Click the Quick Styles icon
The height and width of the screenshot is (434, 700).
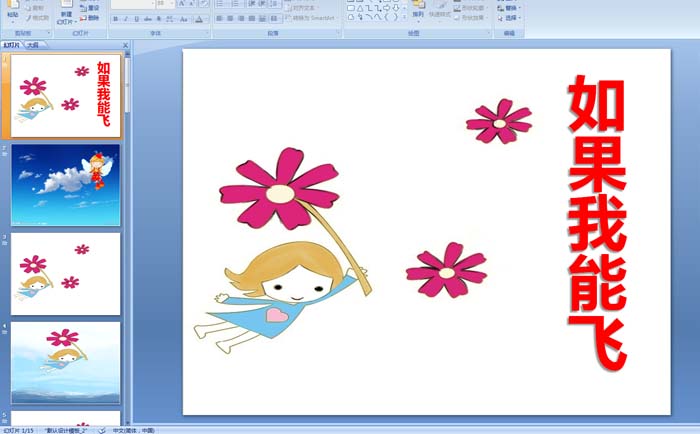[439, 10]
